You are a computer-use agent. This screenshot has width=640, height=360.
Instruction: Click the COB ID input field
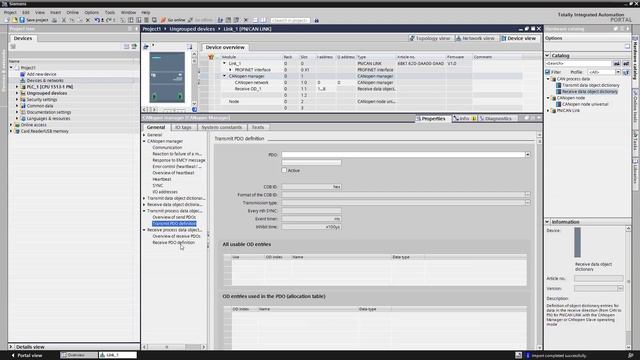311,187
